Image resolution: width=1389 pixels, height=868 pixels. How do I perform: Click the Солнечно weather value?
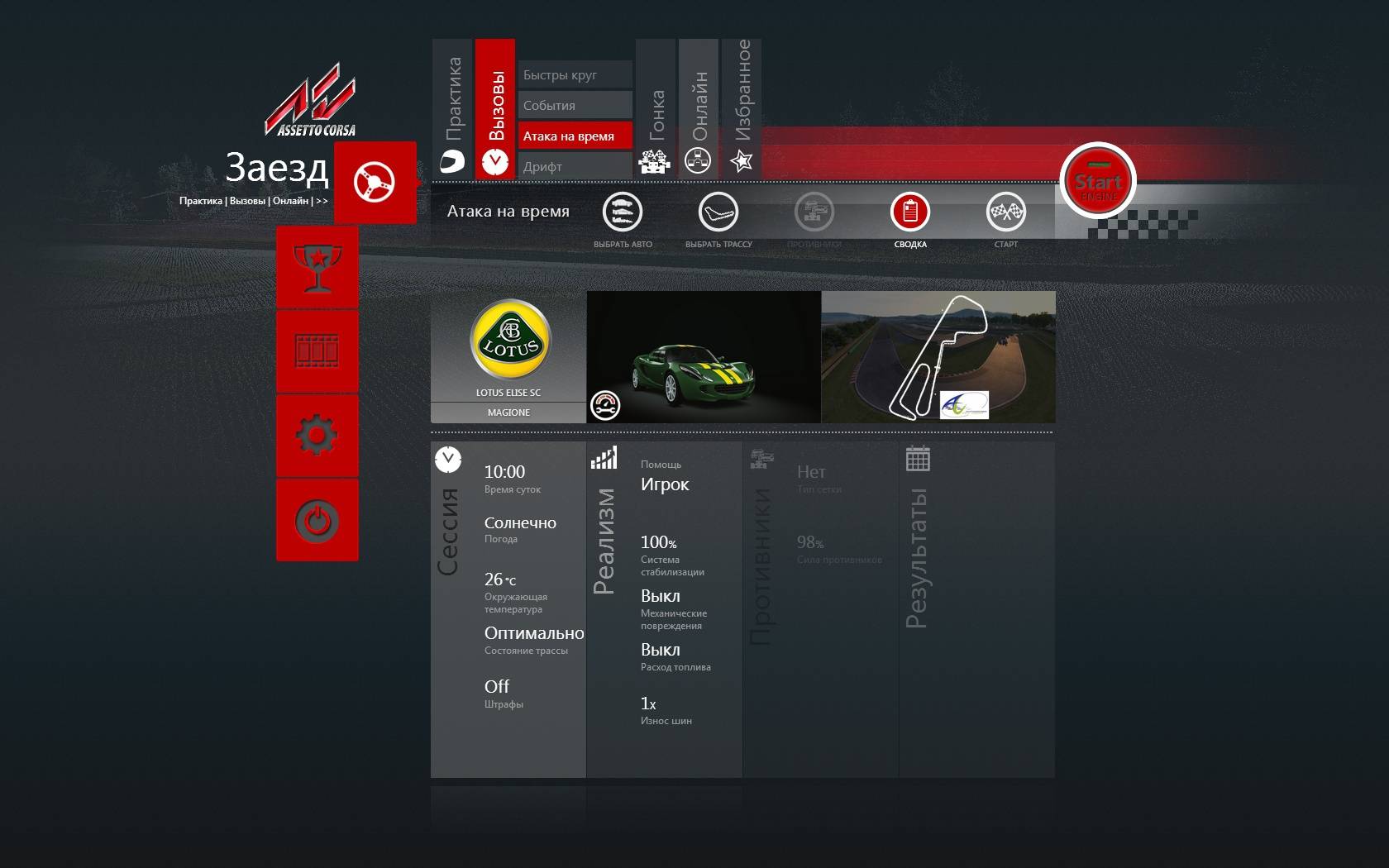(x=520, y=523)
